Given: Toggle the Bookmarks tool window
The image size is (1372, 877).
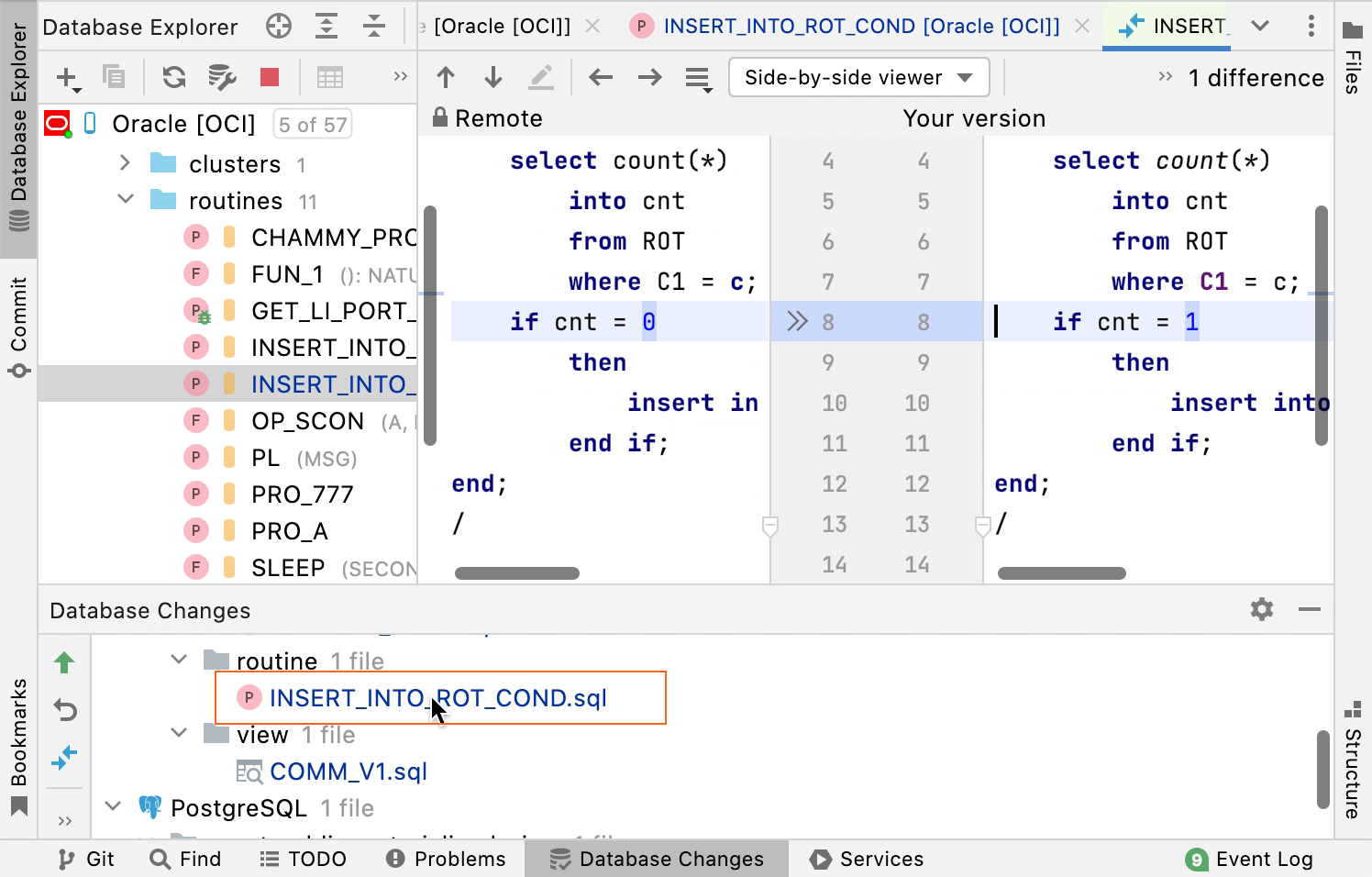Looking at the screenshot, I should click(20, 734).
